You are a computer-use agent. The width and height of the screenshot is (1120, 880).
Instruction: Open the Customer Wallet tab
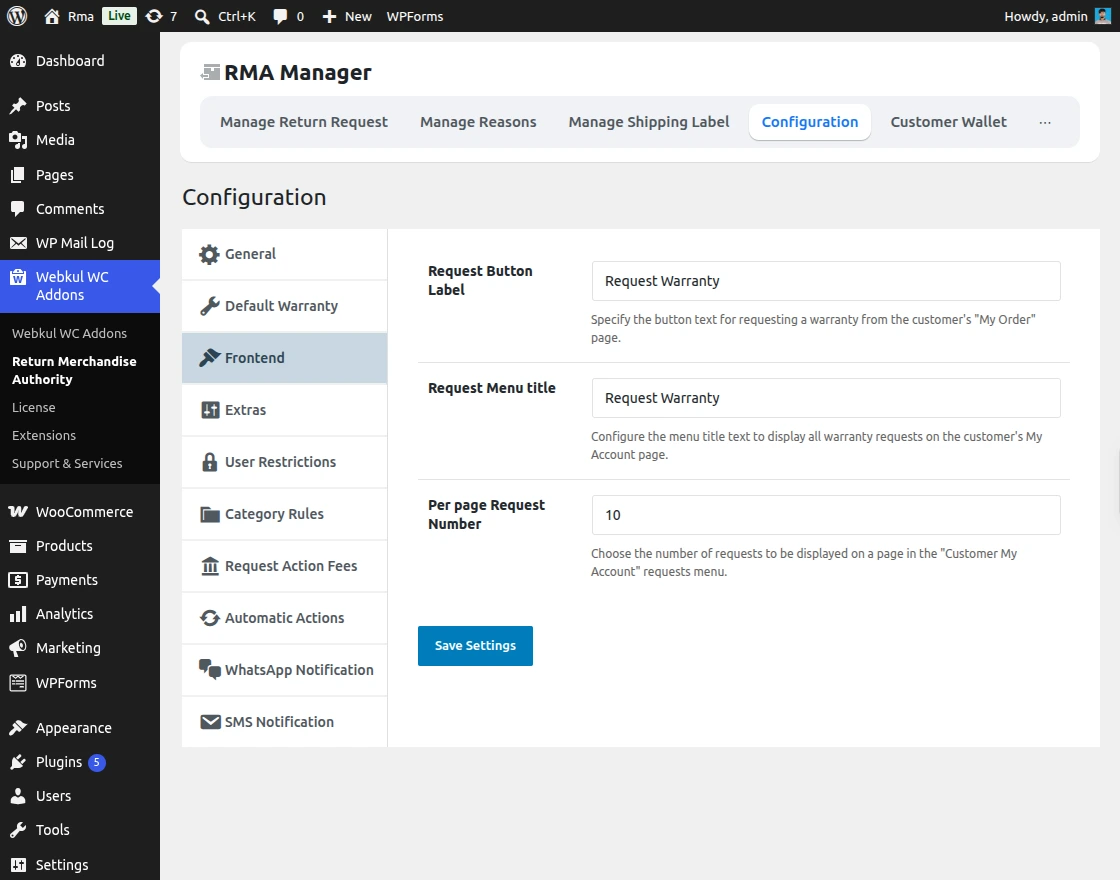(949, 122)
